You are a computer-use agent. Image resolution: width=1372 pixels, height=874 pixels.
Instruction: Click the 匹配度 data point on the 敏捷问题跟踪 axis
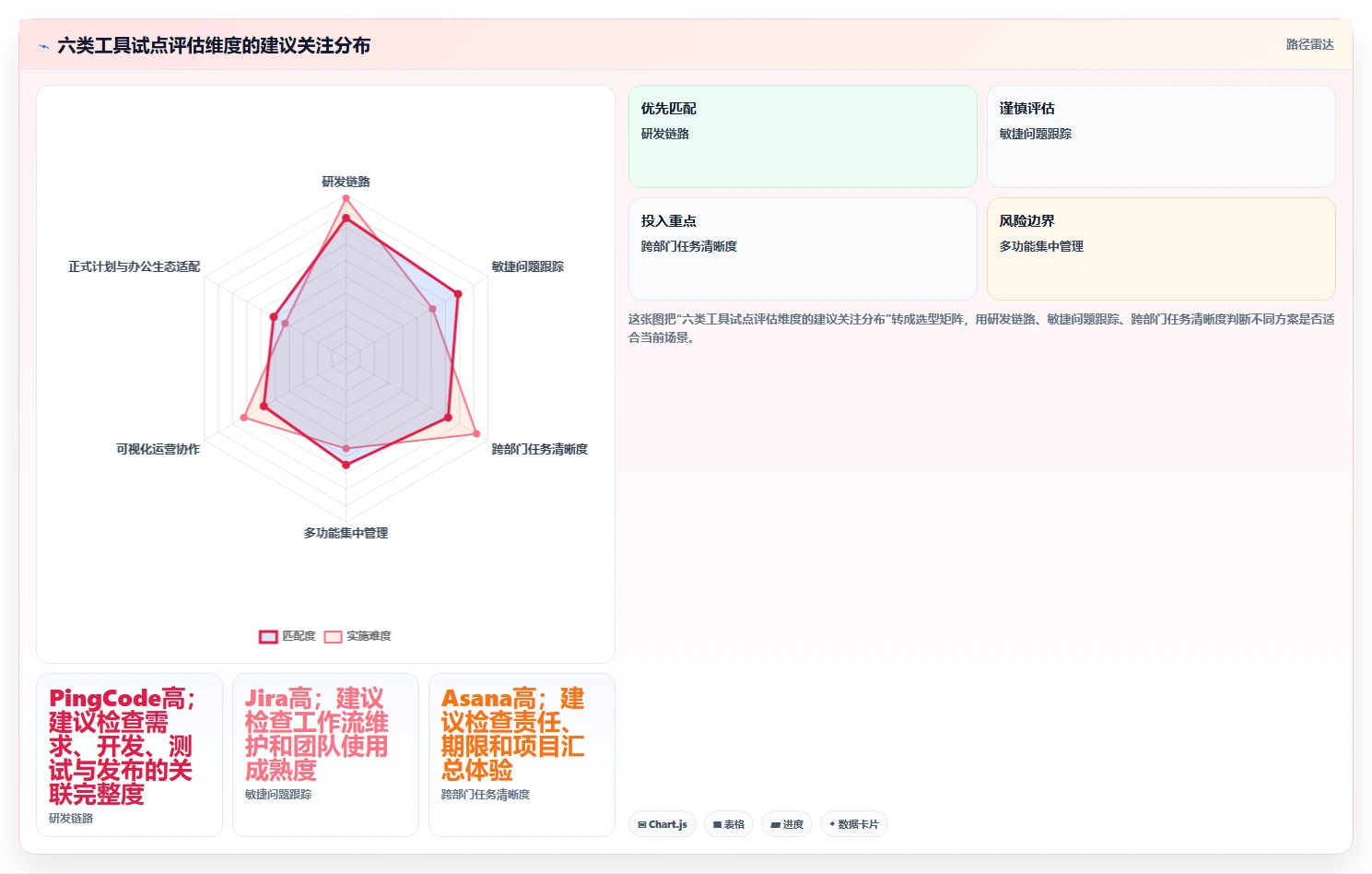click(458, 294)
